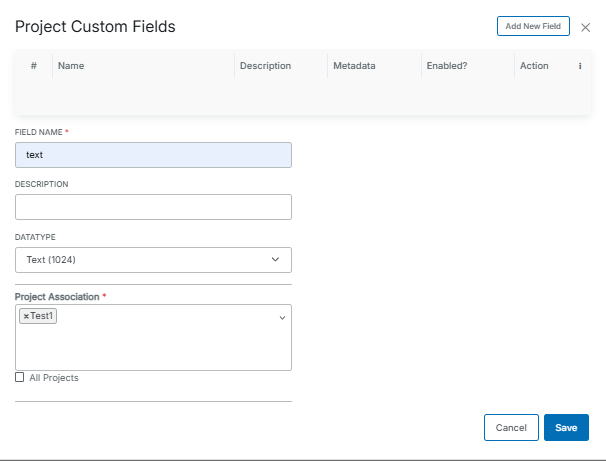Focus the Field Name text input

tap(153, 155)
